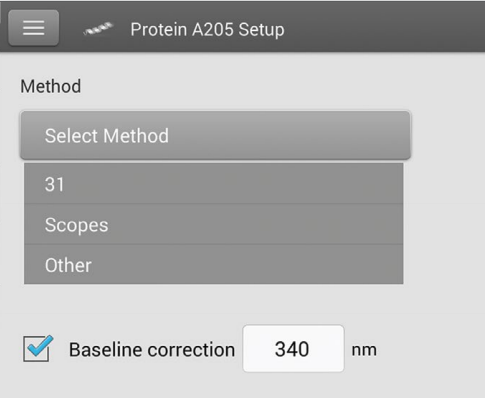This screenshot has width=485, height=398.
Task: Collapse the open Method list via its header
Action: click(x=215, y=135)
